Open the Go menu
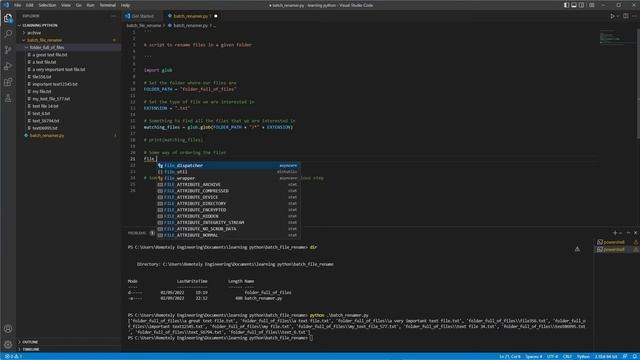 (79, 5)
